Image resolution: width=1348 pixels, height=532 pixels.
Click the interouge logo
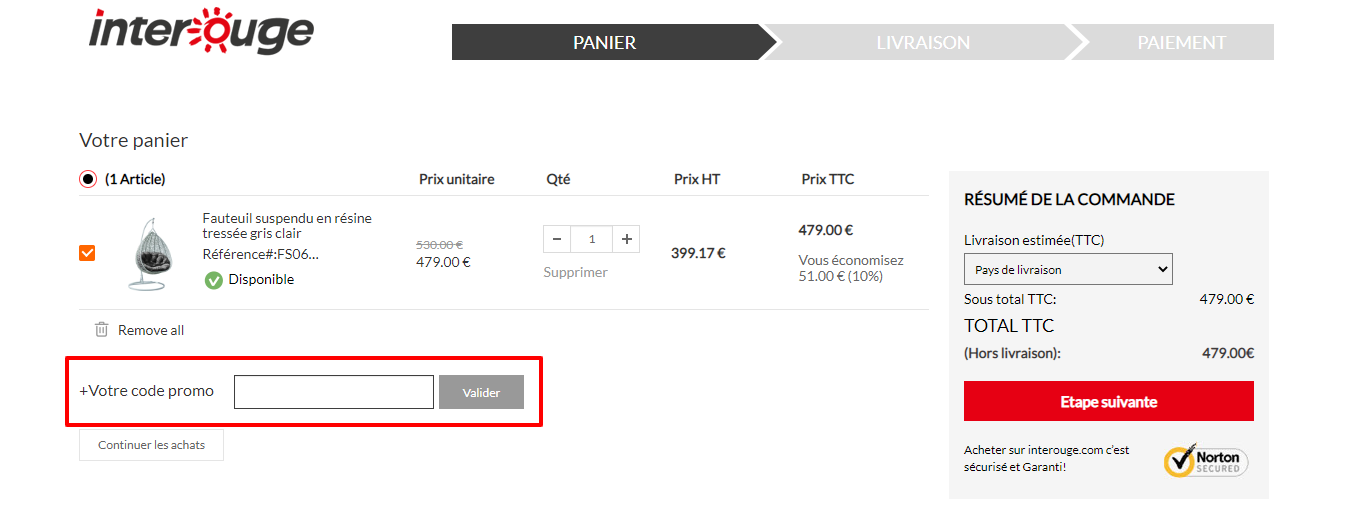click(x=201, y=32)
